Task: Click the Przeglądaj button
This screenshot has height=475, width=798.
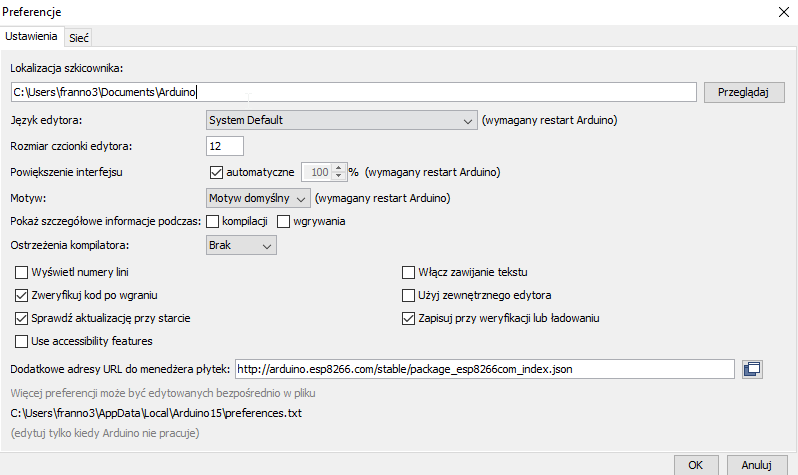Action: pos(744,92)
